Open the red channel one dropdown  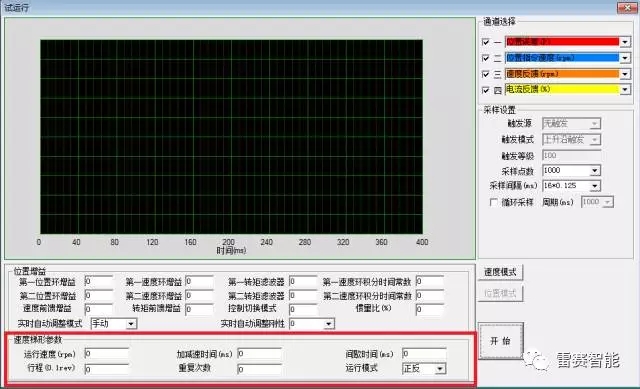(x=624, y=42)
